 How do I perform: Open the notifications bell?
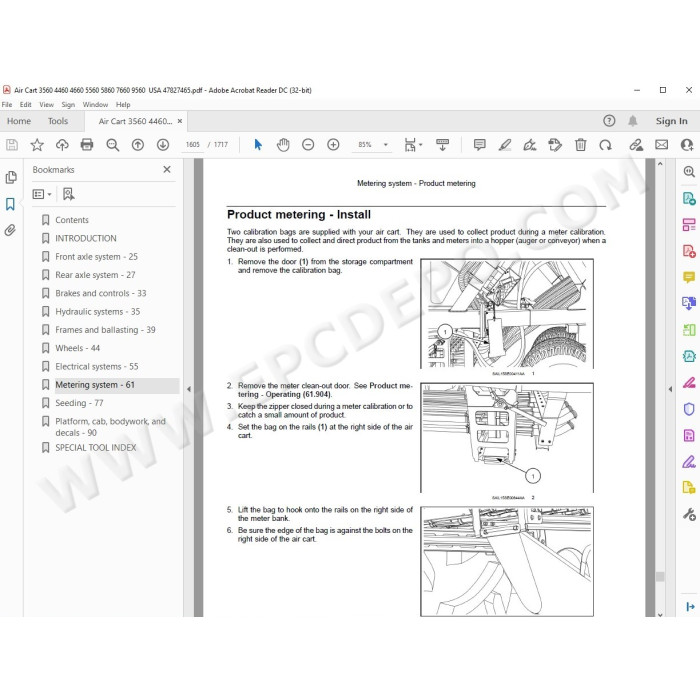point(633,121)
